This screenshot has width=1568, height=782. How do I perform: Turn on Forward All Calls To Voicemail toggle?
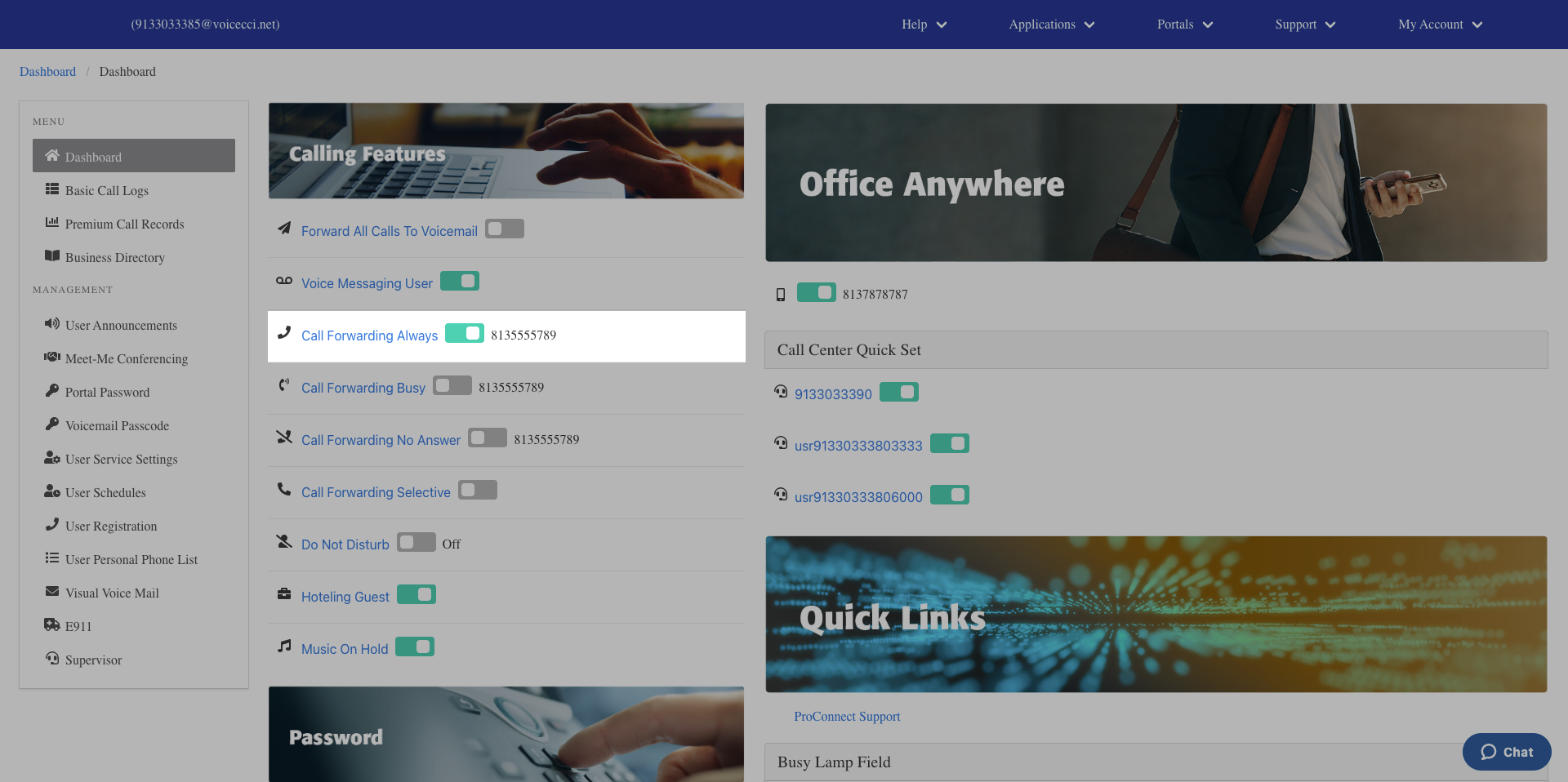505,229
